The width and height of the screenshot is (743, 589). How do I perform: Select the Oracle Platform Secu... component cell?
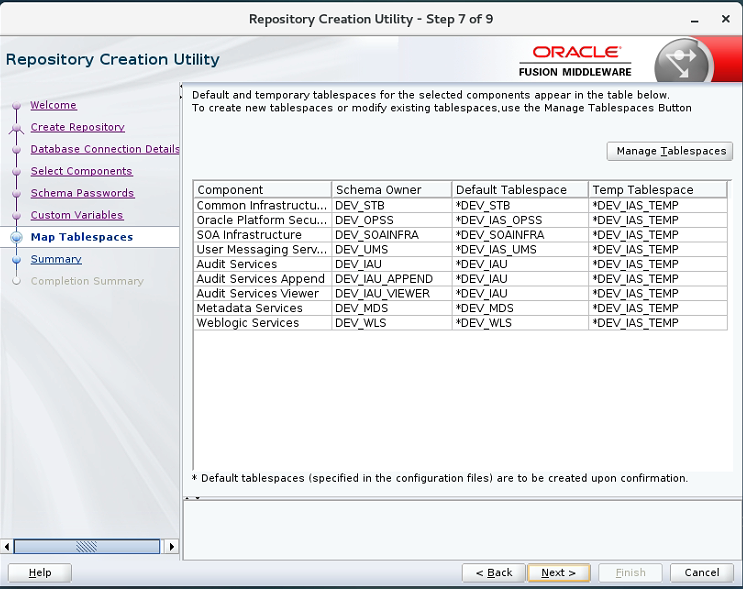pos(263,220)
